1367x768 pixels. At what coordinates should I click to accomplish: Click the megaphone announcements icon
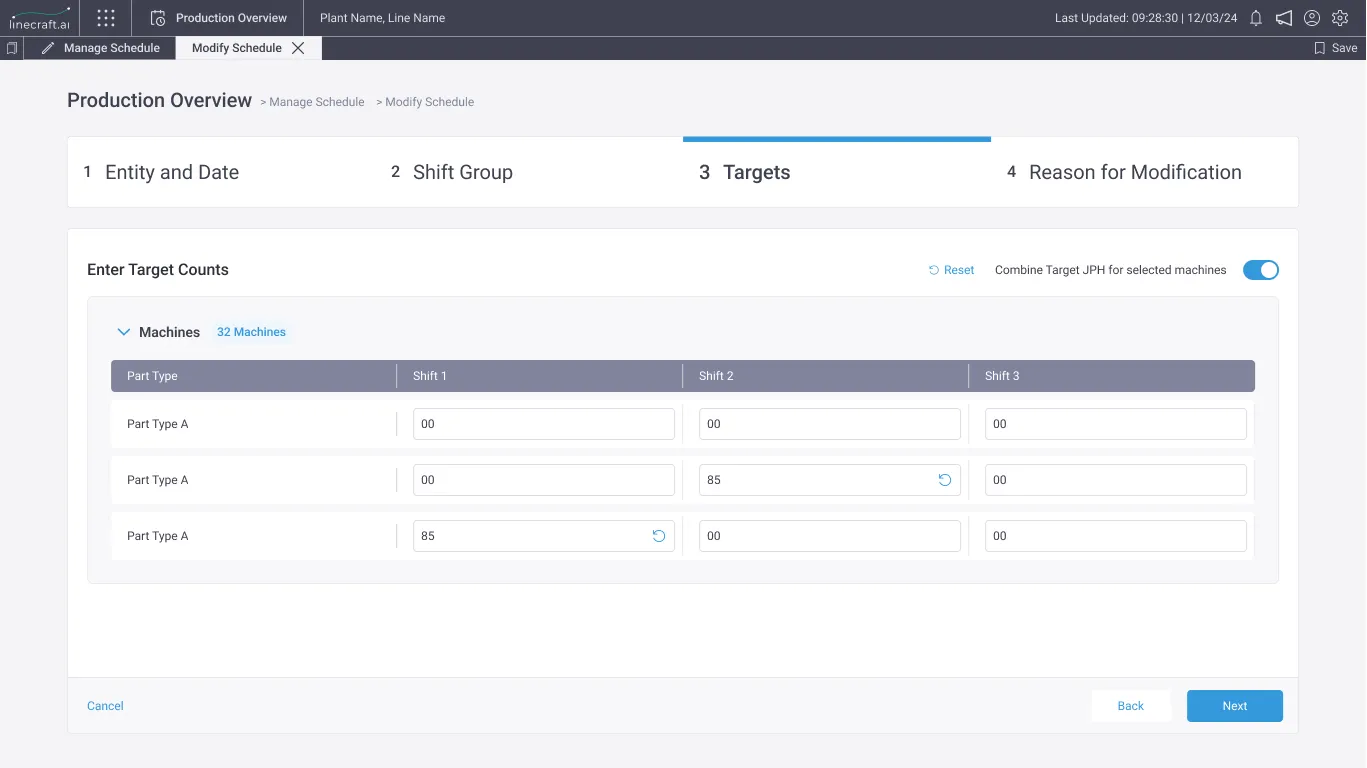pos(1284,18)
